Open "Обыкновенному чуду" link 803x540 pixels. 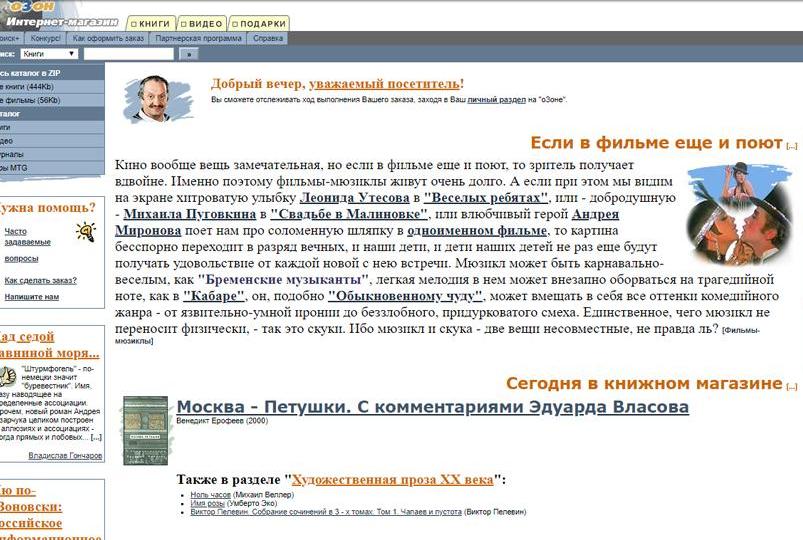(405, 296)
